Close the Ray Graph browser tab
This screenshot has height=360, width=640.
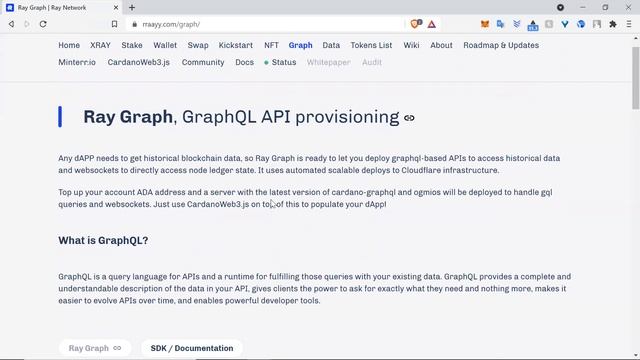(116, 7)
